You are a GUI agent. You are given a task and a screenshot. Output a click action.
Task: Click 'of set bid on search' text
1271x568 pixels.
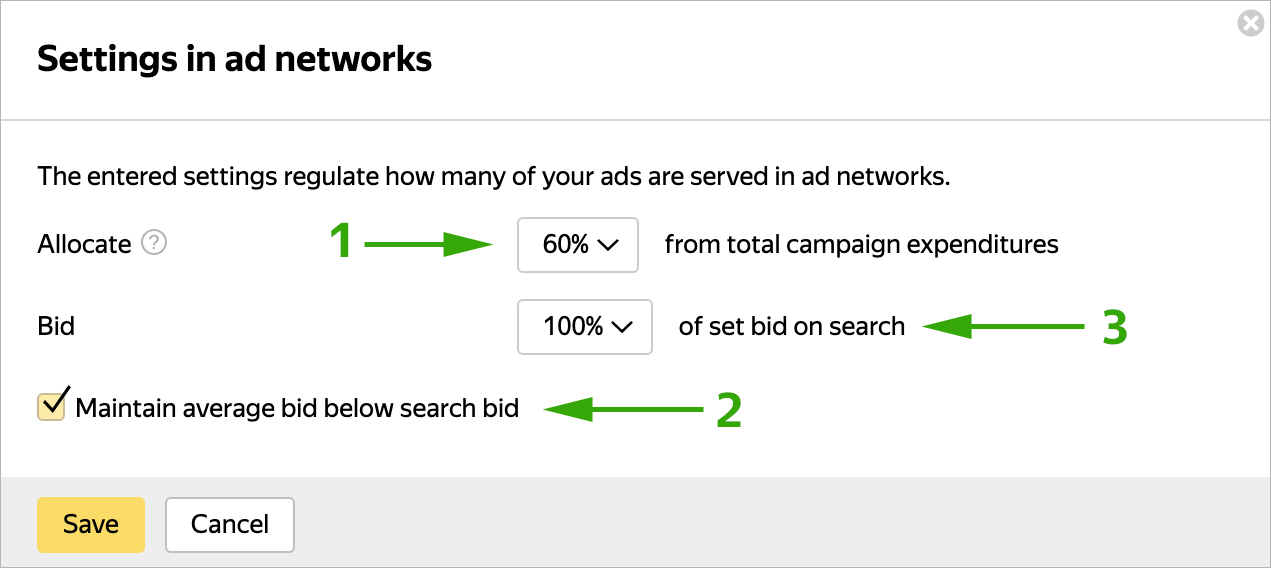point(791,326)
